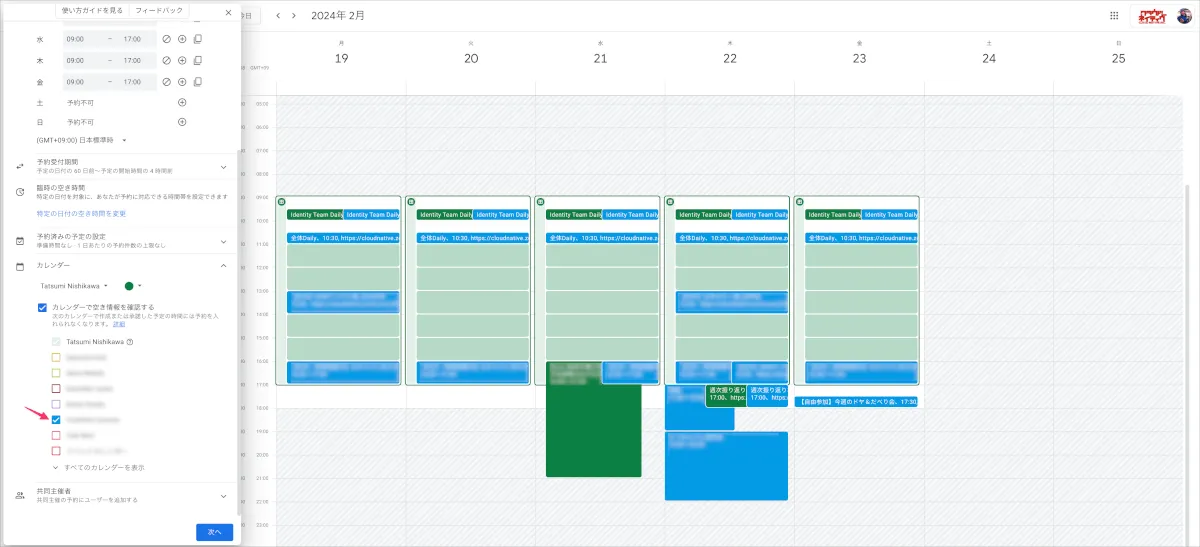Open the 全体Daily event on Thursday 22
The height and width of the screenshot is (547, 1200).
point(731,238)
